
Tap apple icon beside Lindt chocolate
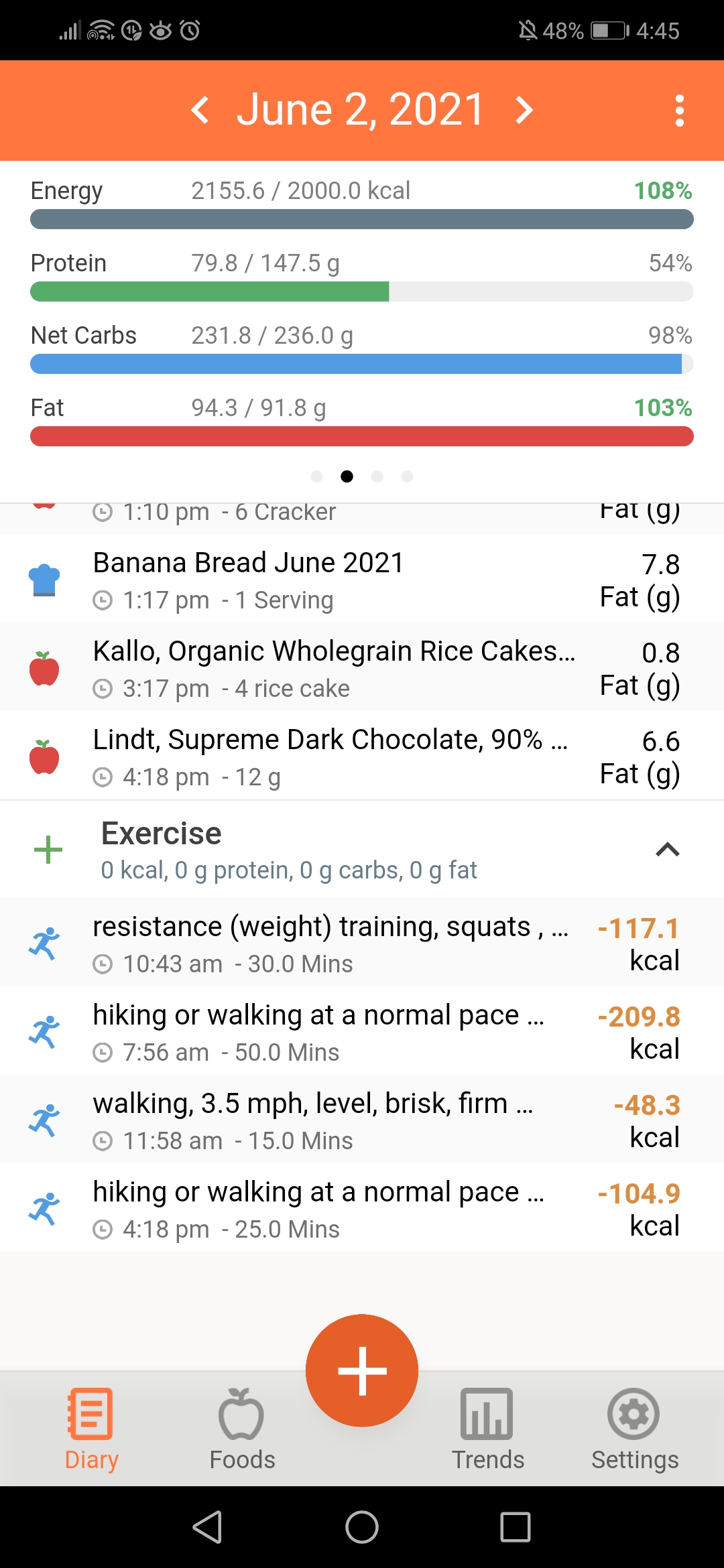(x=44, y=757)
